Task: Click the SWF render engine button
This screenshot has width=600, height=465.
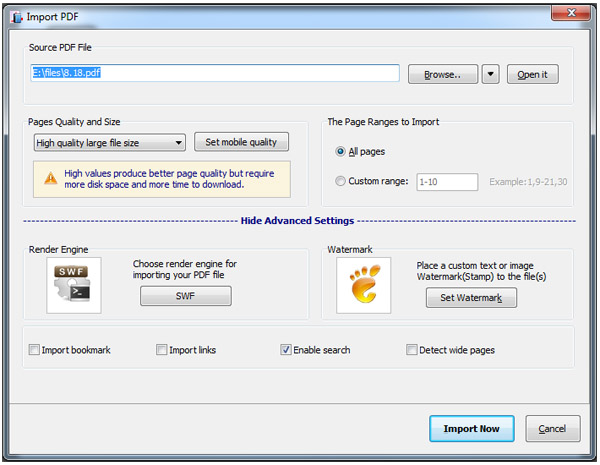Action: coord(186,296)
